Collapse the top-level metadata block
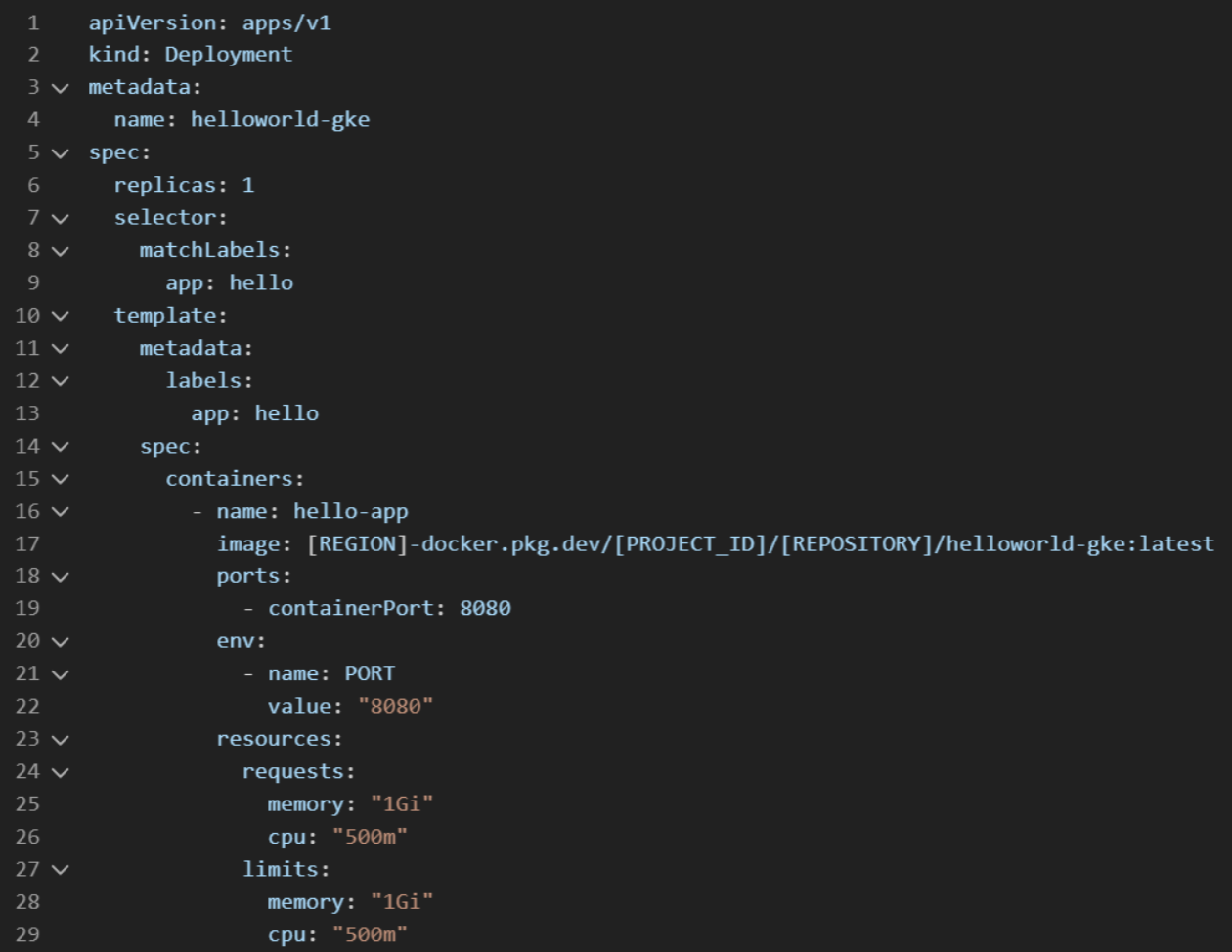 click(x=61, y=88)
